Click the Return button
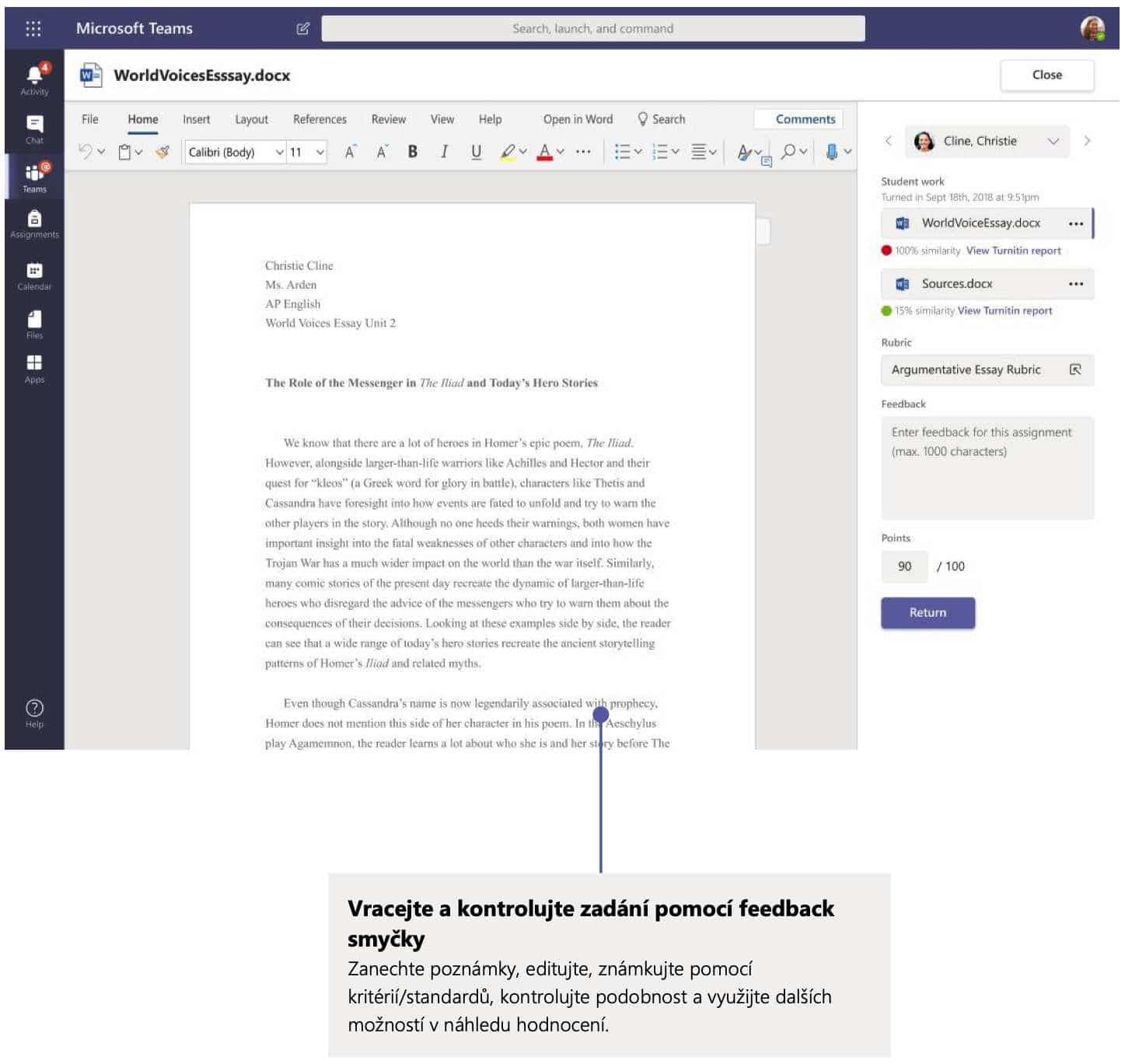Image resolution: width=1125 pixels, height=1064 pixels. point(928,613)
